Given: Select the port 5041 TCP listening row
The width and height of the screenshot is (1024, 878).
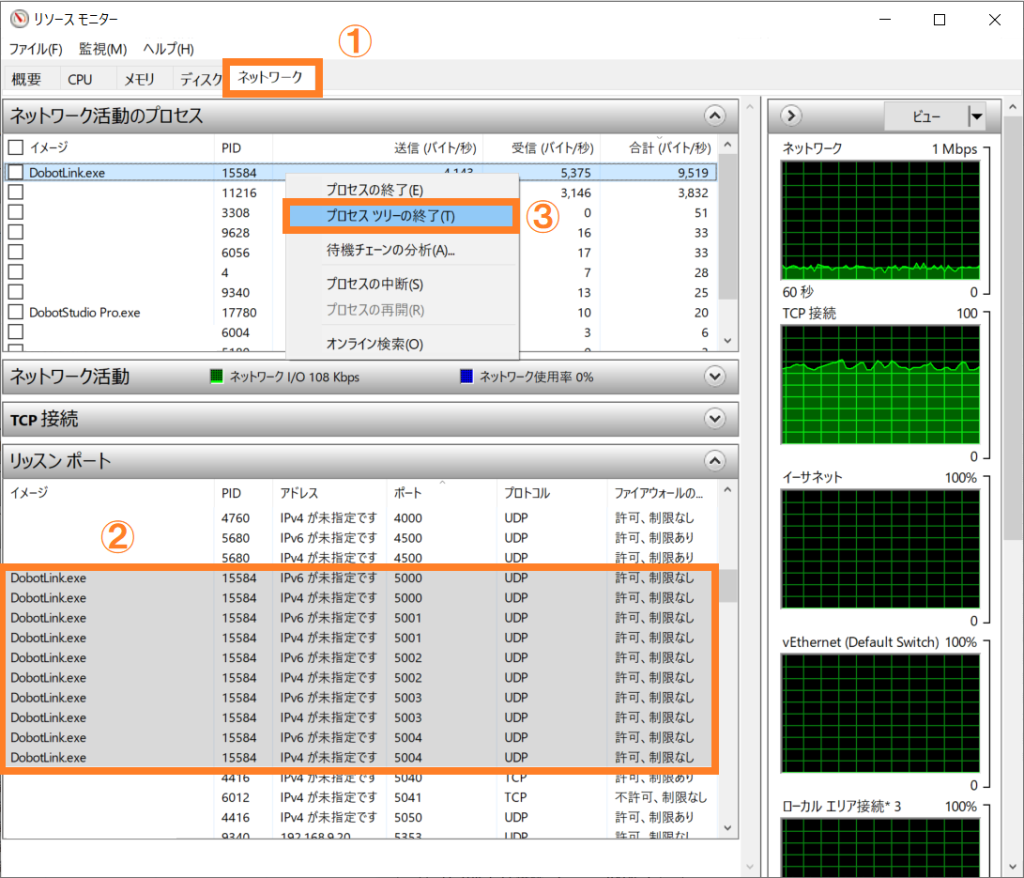Looking at the screenshot, I should coord(359,798).
